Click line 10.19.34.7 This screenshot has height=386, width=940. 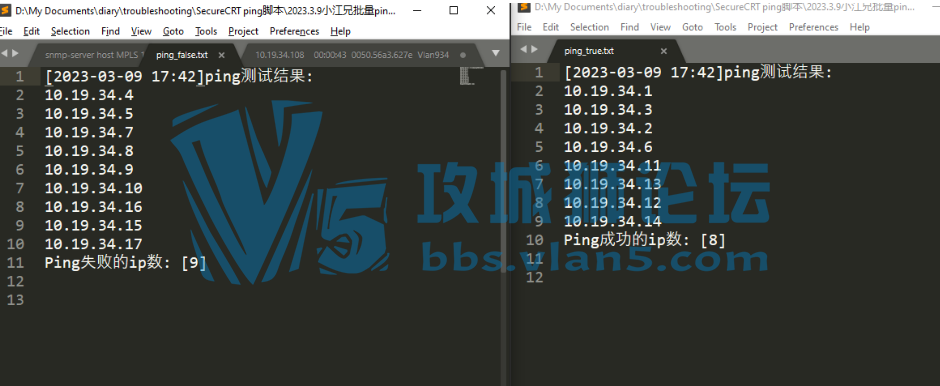click(89, 132)
